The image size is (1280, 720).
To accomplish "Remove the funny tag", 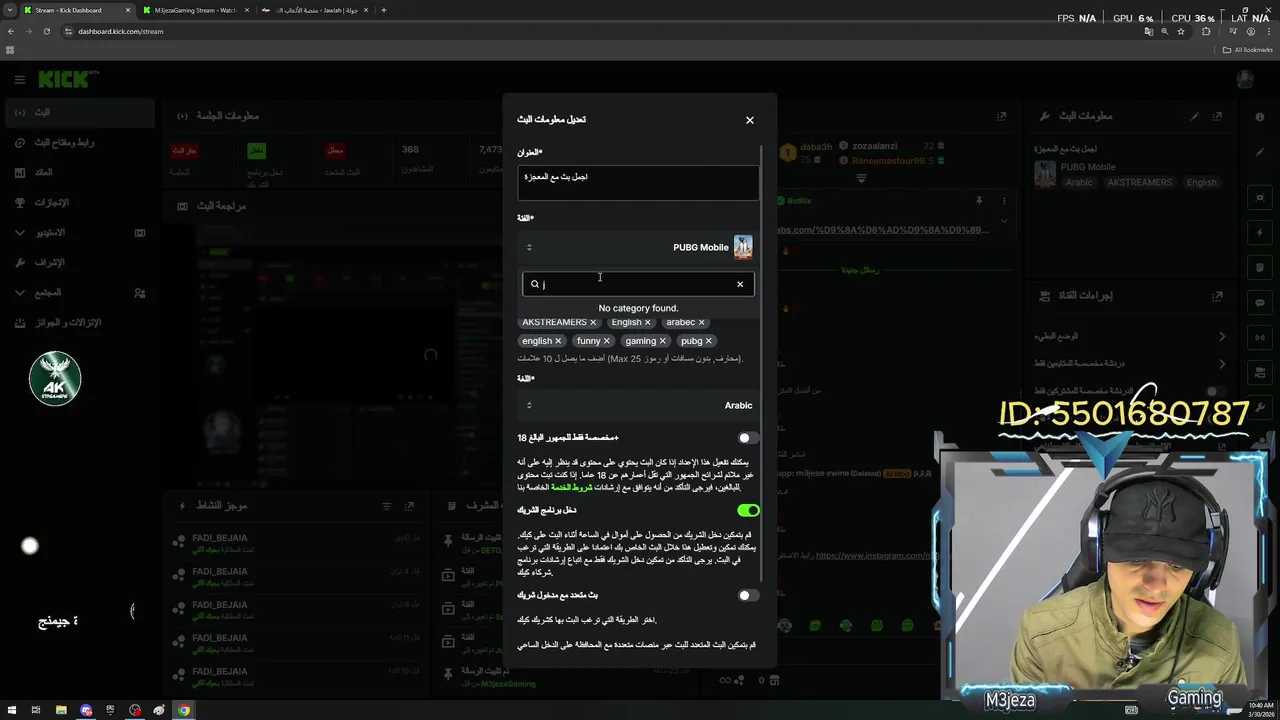I will 606,341.
